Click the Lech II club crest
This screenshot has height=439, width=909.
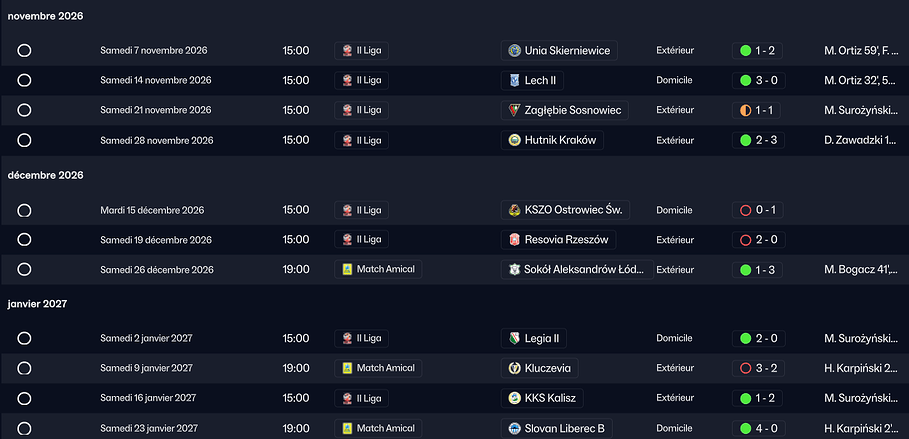point(514,80)
